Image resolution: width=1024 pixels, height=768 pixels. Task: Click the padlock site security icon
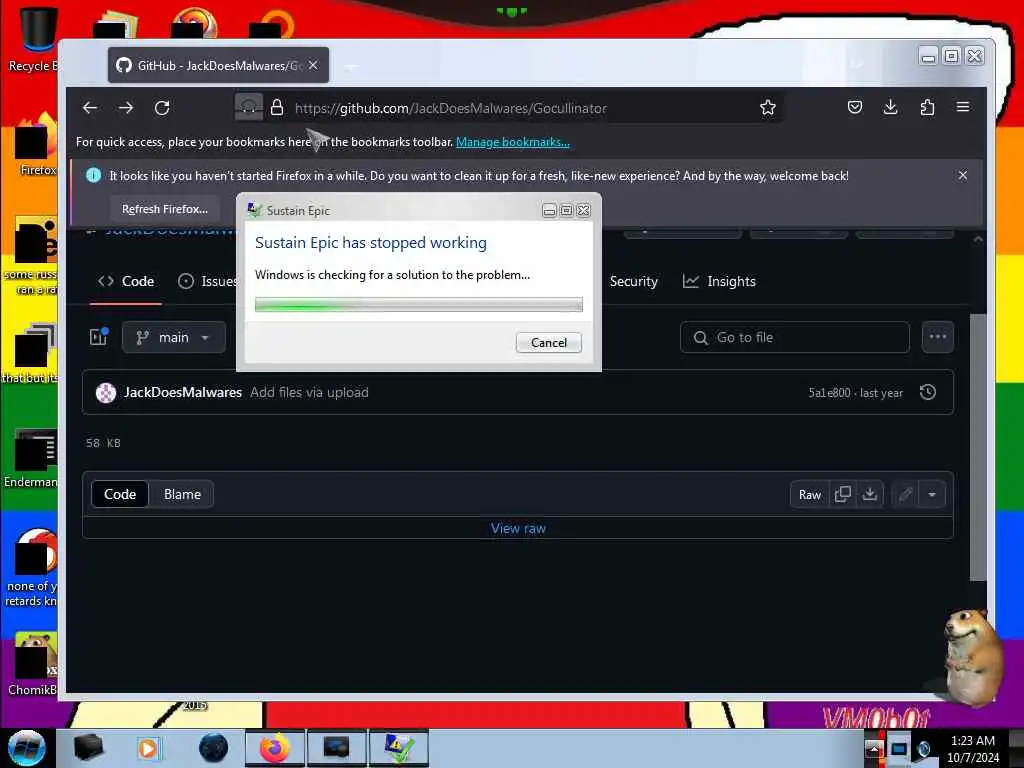pos(277,108)
